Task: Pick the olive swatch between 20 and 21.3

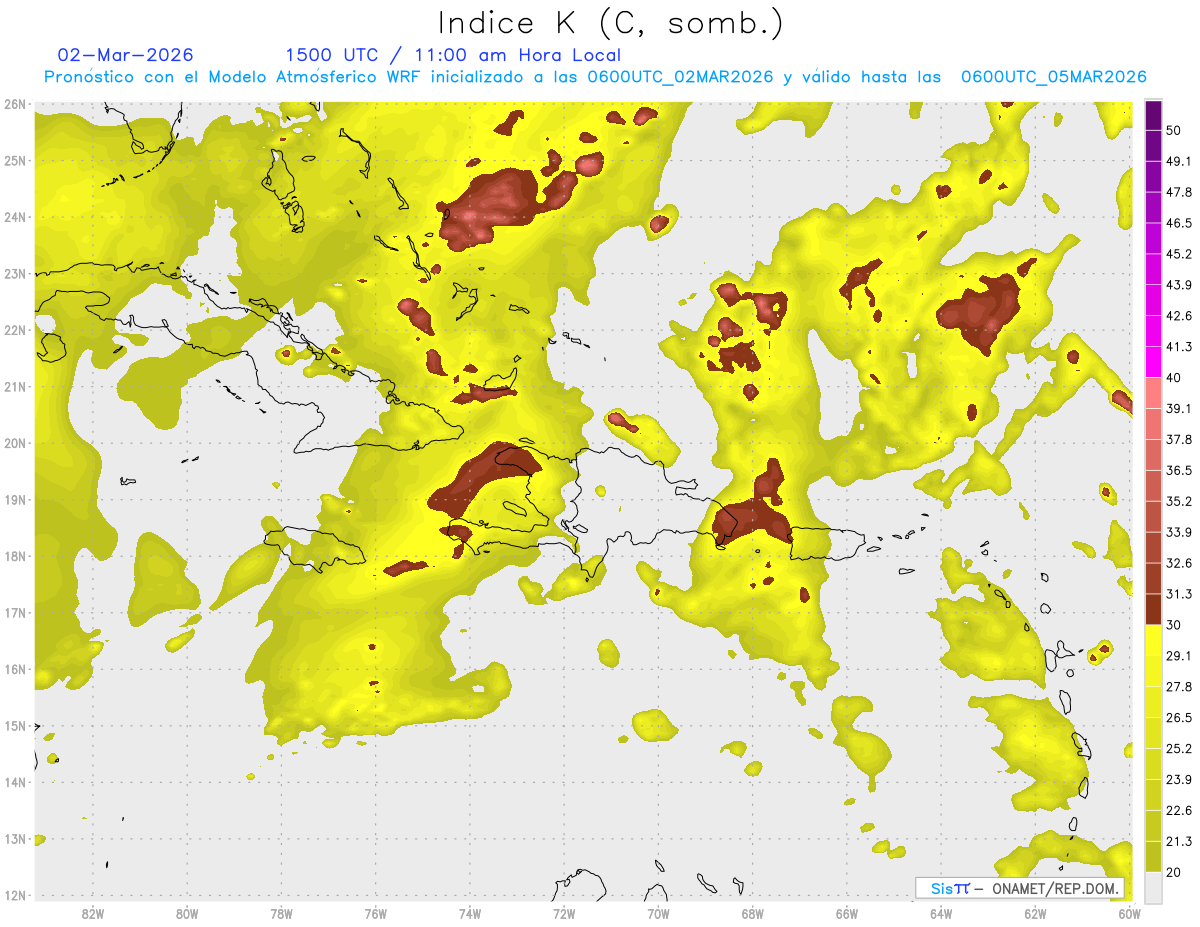Action: coord(1153,856)
